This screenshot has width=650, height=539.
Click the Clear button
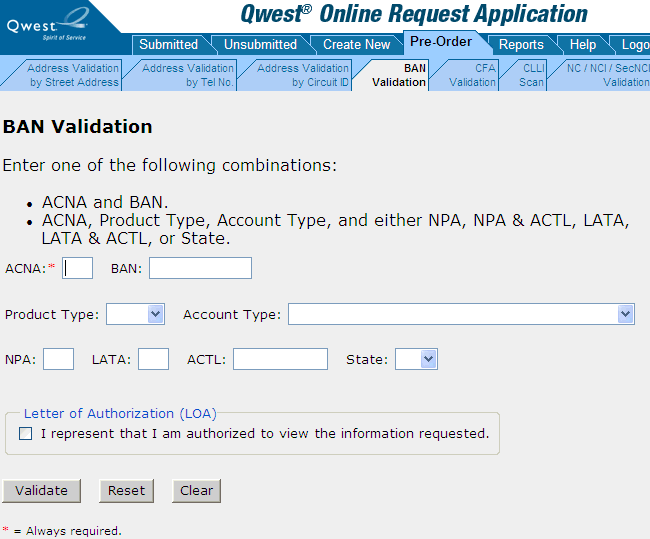[196, 490]
